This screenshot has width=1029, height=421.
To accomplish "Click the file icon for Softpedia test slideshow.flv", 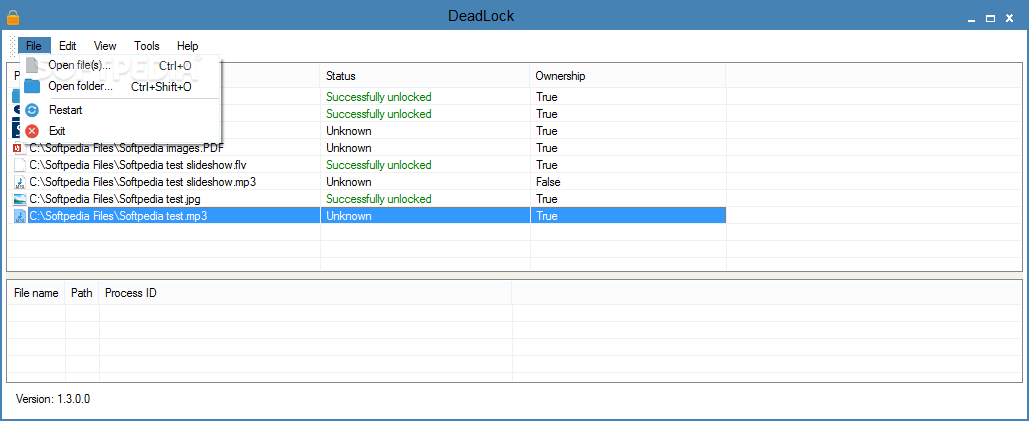I will tap(20, 165).
